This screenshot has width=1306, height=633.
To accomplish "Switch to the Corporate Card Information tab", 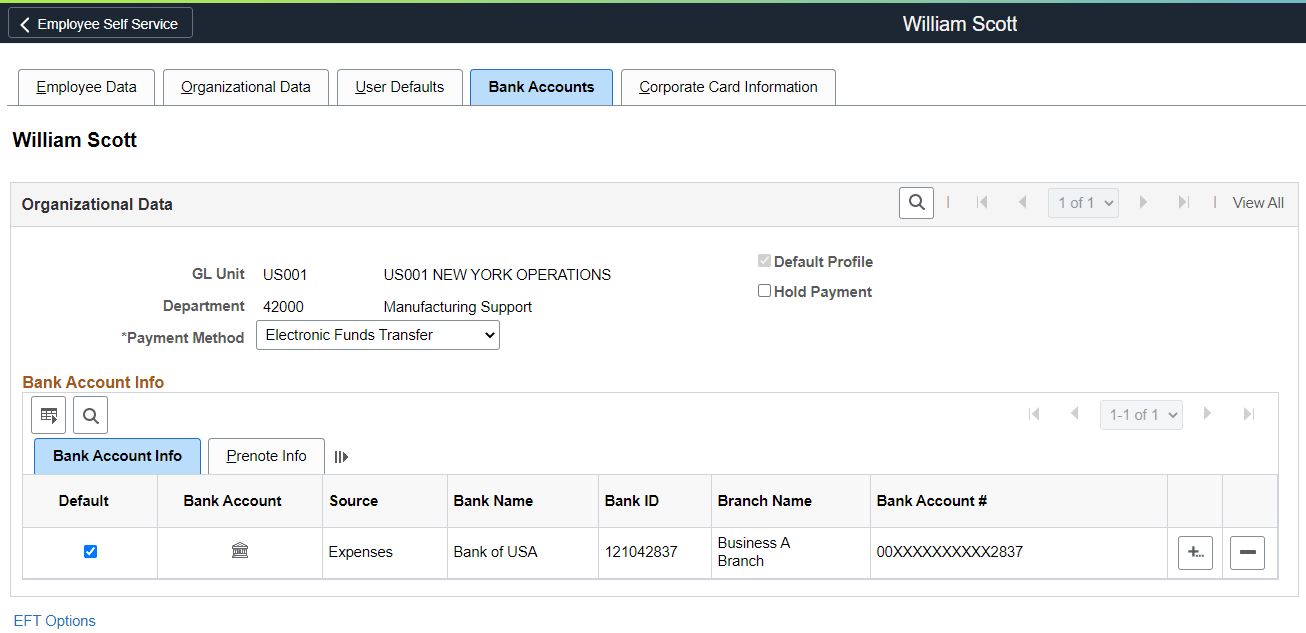I will 728,87.
